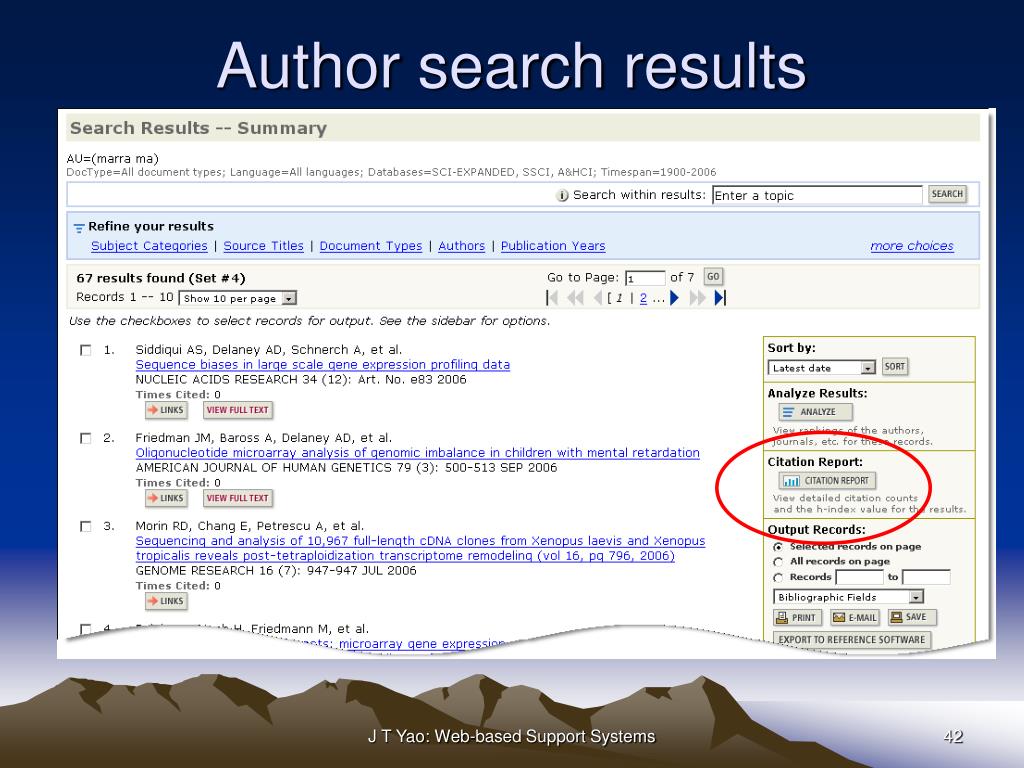Open 'Oligonucleotide microarray analysis' article link
Screen dimensions: 1024x768
tap(417, 453)
